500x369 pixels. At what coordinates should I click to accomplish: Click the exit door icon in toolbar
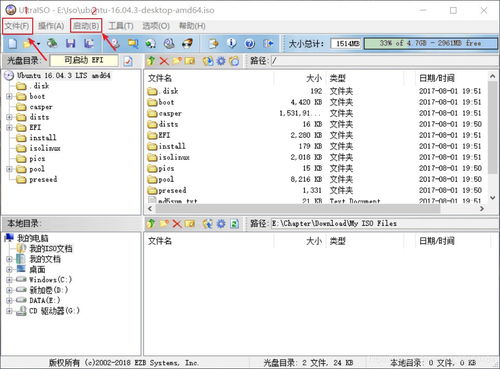(268, 43)
